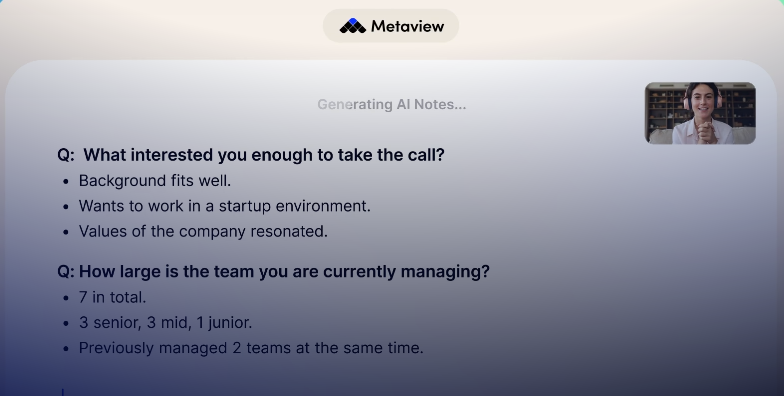Select Previously managed 2 teams note
This screenshot has height=396, width=784.
pyautogui.click(x=251, y=348)
